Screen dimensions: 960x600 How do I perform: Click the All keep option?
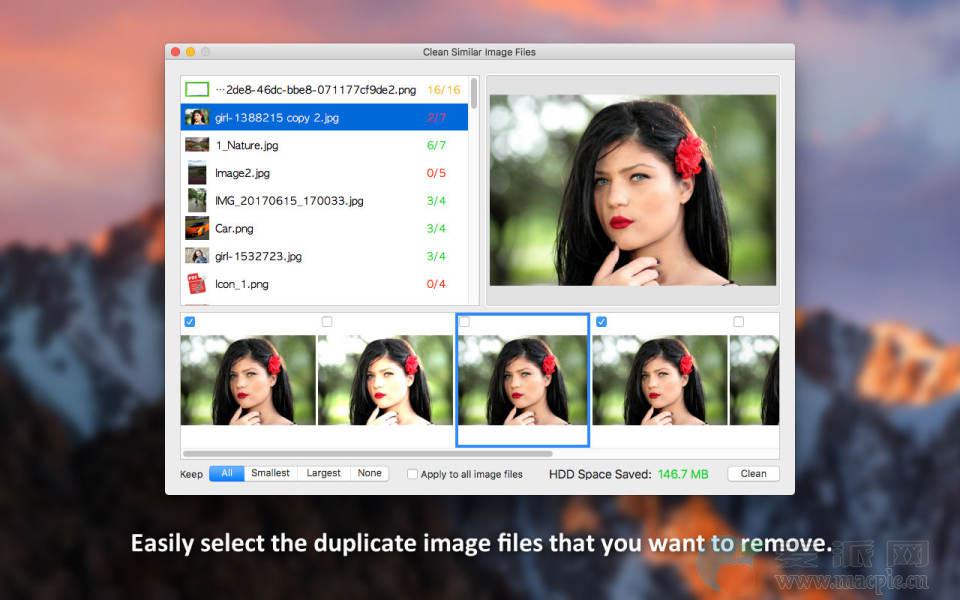click(x=227, y=473)
